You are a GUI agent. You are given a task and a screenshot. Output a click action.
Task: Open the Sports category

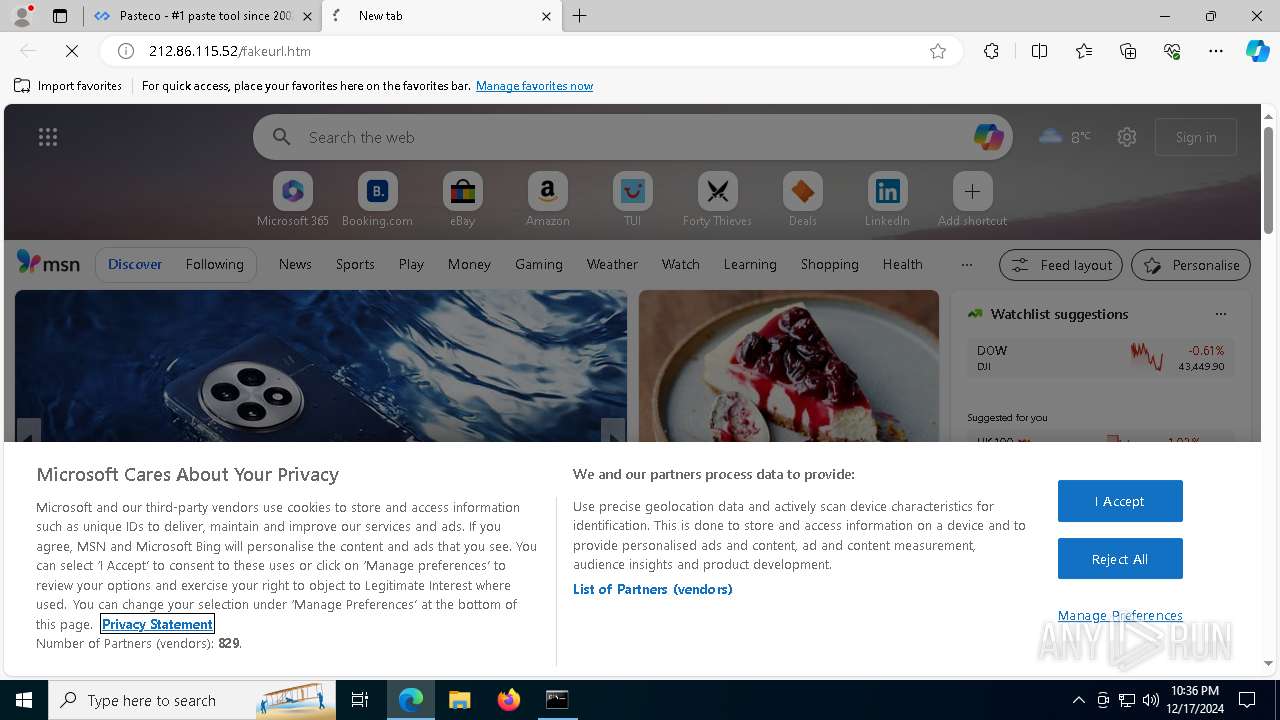(x=355, y=264)
